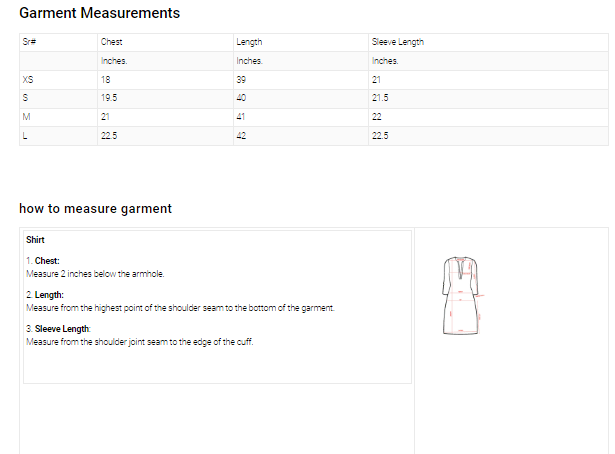Select the Length column header
615x454 pixels.
(x=249, y=42)
